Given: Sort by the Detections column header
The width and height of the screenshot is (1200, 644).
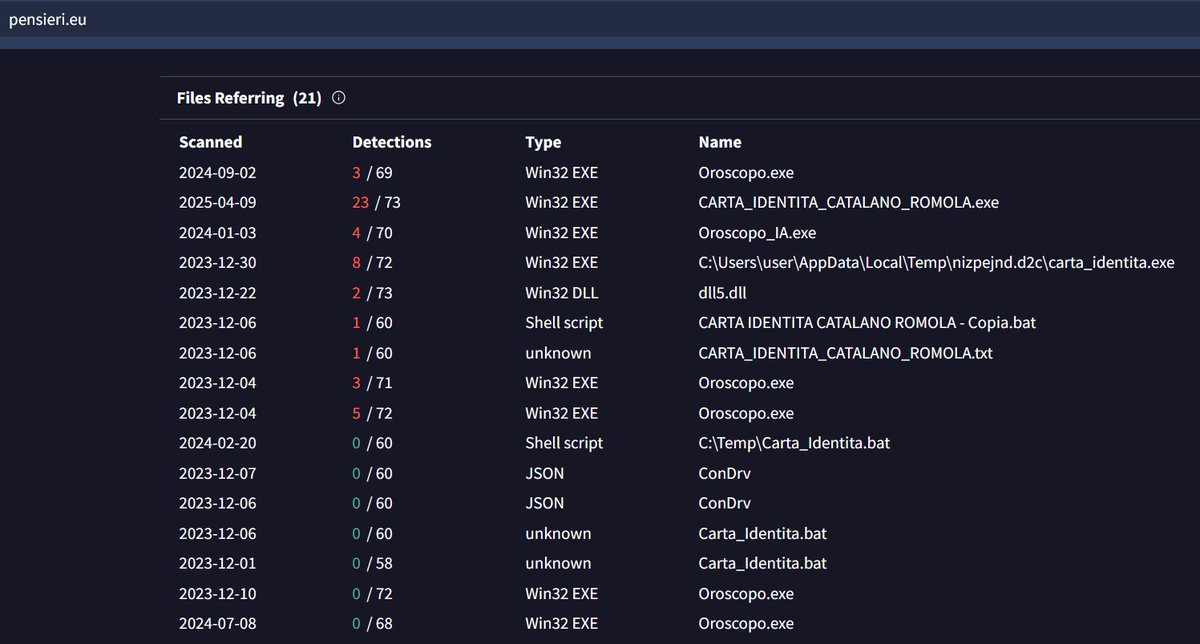Looking at the screenshot, I should coord(392,142).
